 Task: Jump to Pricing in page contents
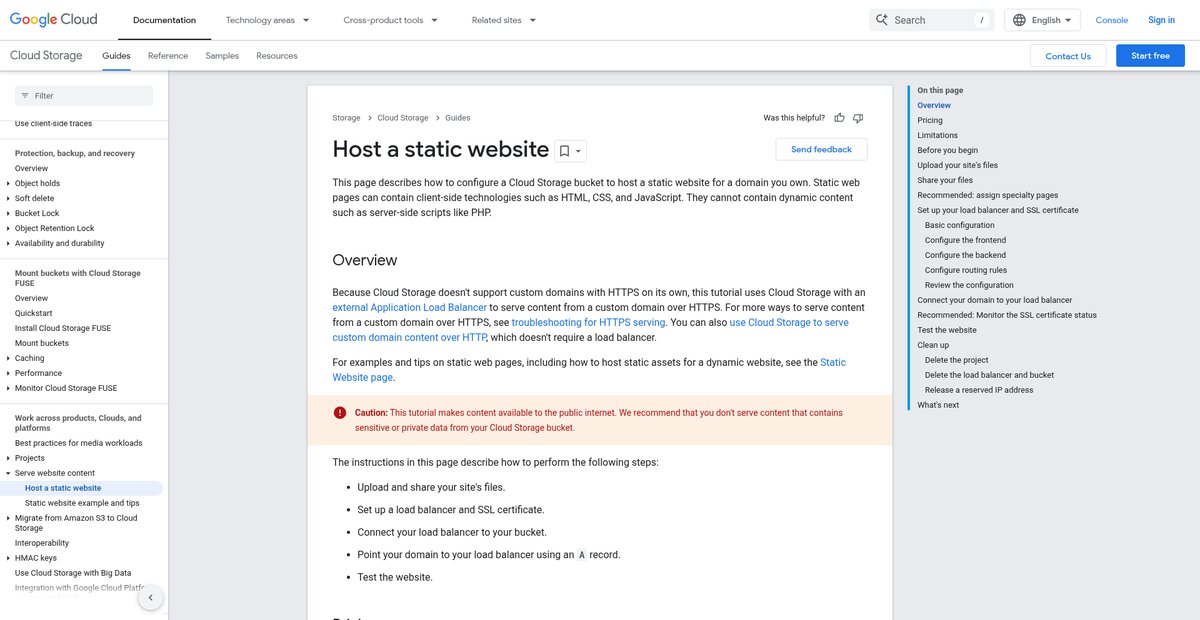pos(930,120)
